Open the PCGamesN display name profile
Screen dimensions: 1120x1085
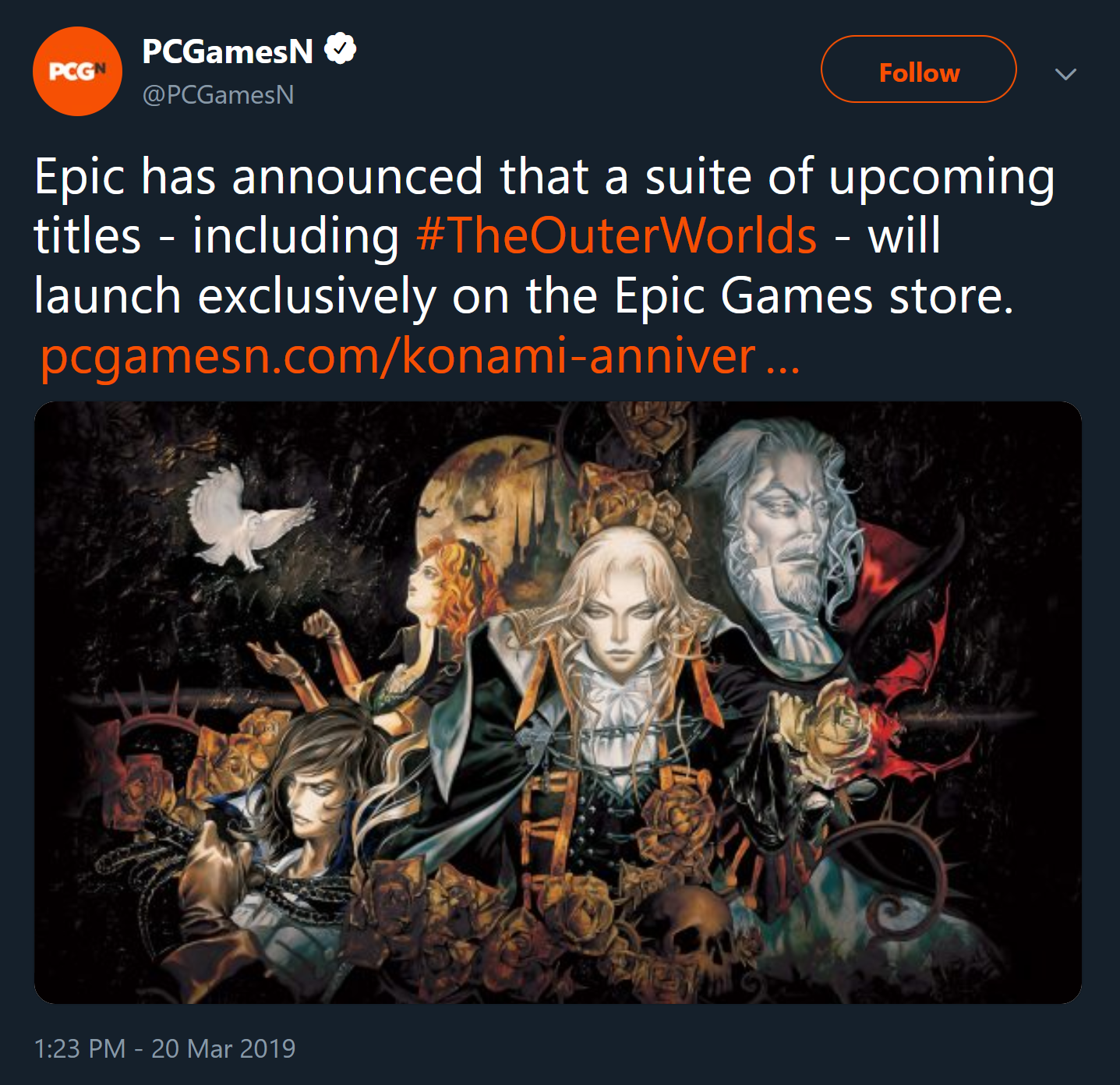coord(228,51)
